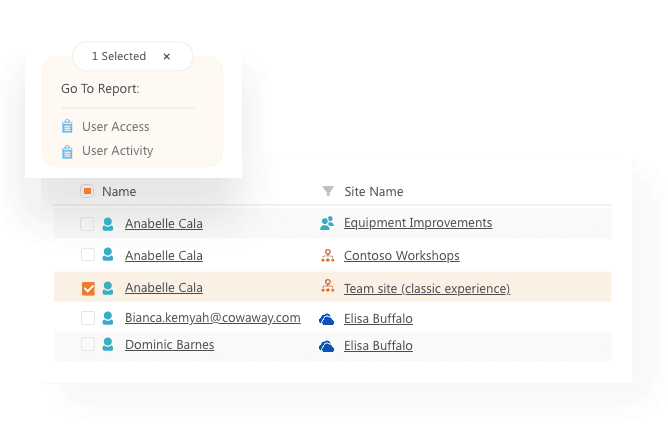Open the Contoso Workshops link
This screenshot has height=432, width=668.
(x=401, y=256)
